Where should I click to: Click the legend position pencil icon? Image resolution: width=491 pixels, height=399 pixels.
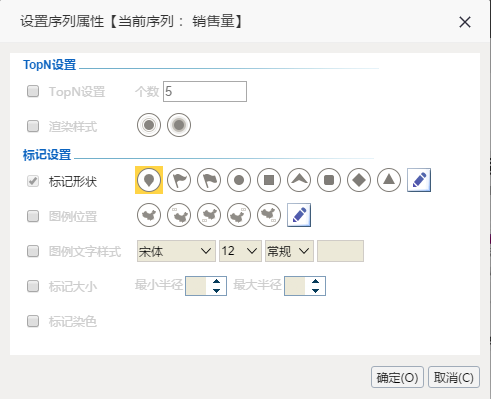tap(299, 215)
